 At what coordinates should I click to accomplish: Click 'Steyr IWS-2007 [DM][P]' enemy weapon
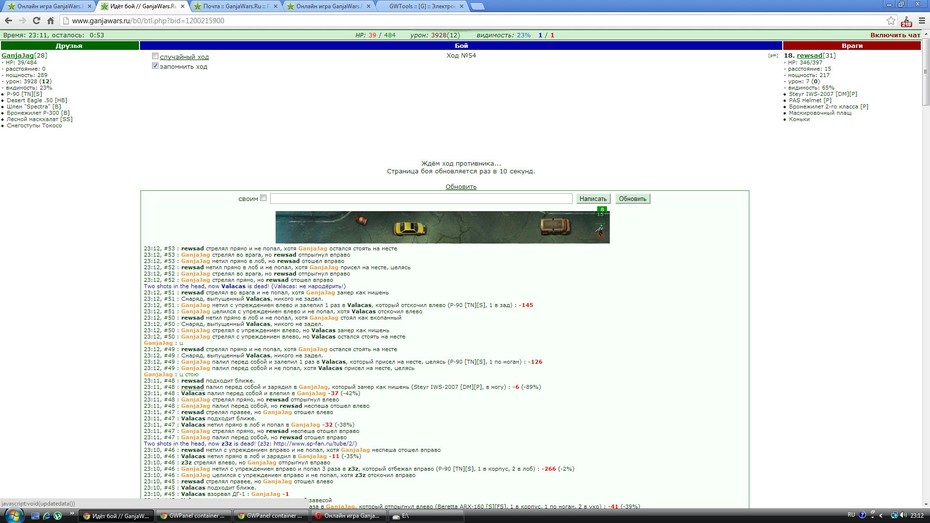click(823, 94)
